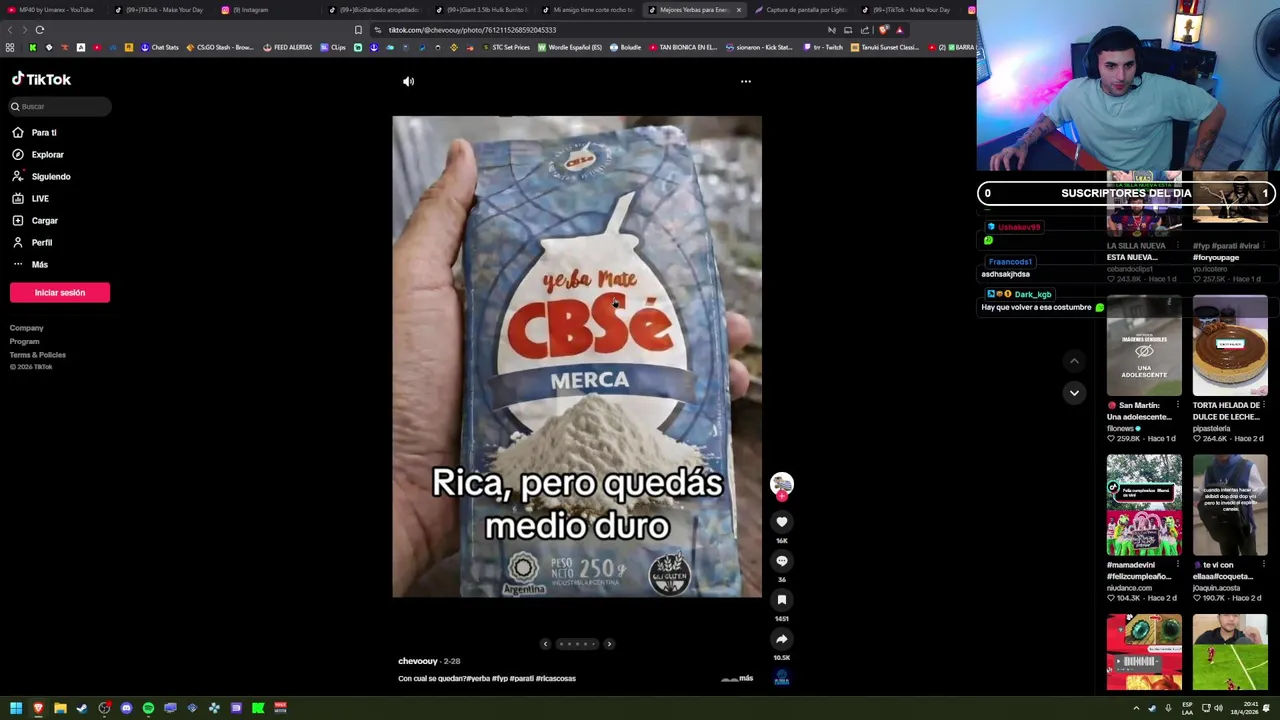
Task: Click the system volume tray icon
Action: click(x=1218, y=708)
